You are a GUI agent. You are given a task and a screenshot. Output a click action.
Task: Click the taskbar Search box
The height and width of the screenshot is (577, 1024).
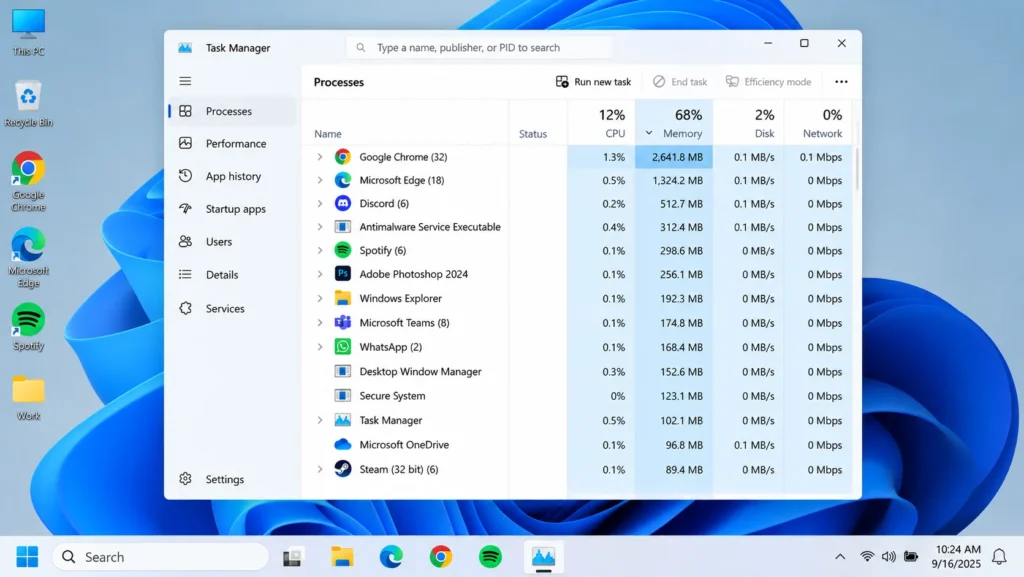pyautogui.click(x=160, y=557)
